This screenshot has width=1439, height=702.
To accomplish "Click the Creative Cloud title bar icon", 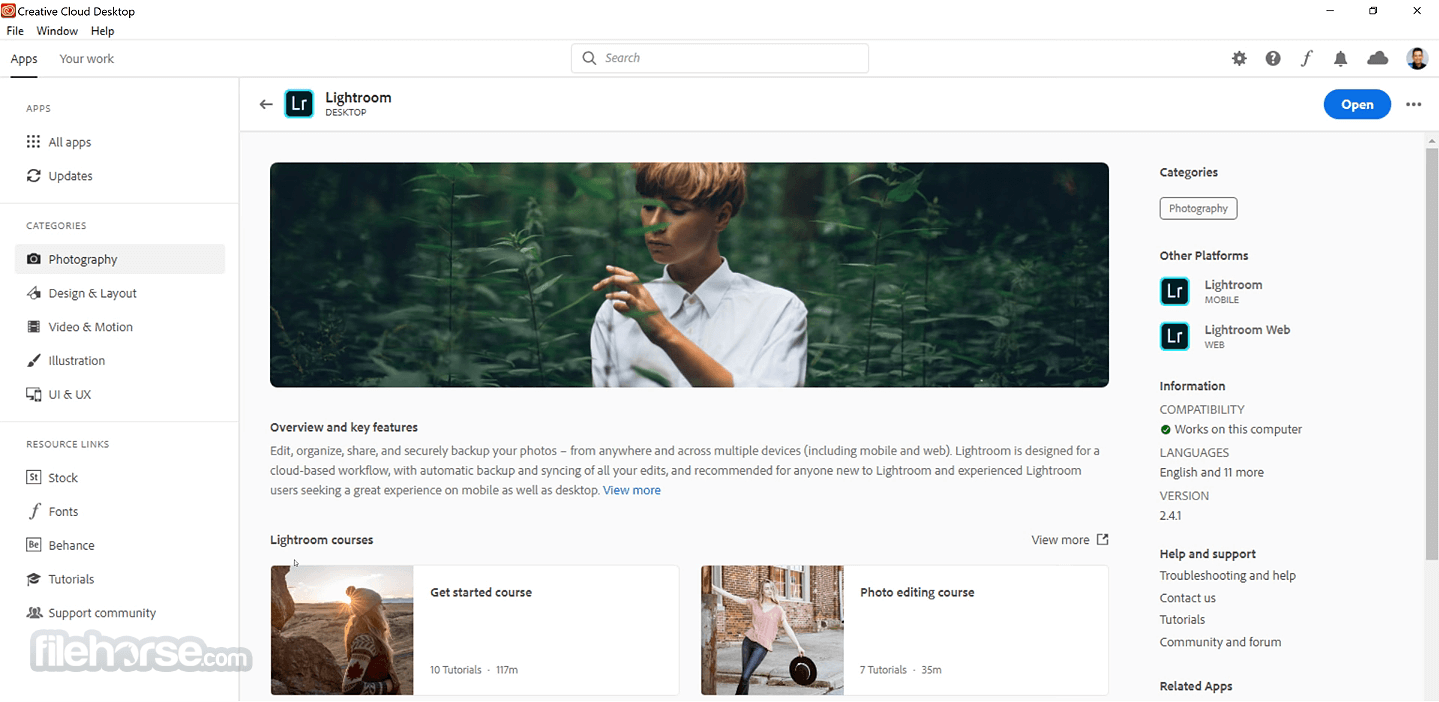I will pos(8,11).
